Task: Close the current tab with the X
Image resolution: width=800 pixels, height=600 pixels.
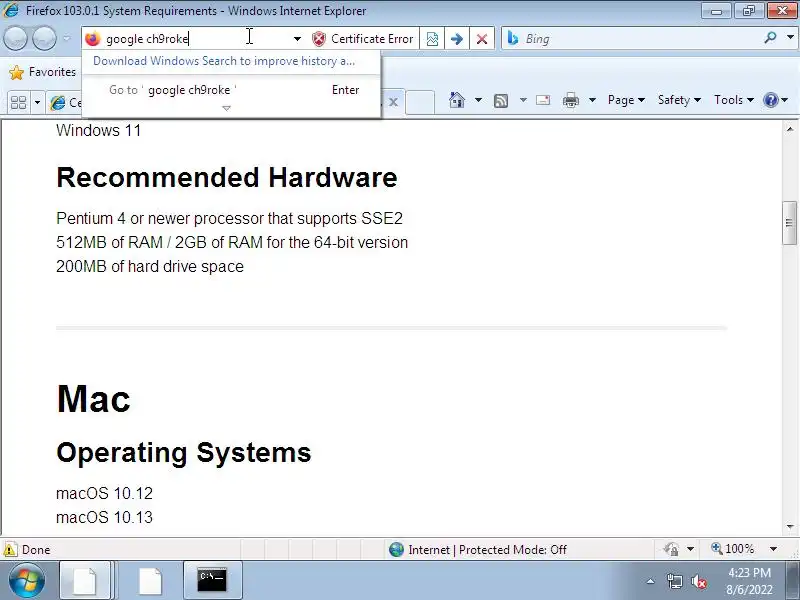Action: (x=393, y=102)
